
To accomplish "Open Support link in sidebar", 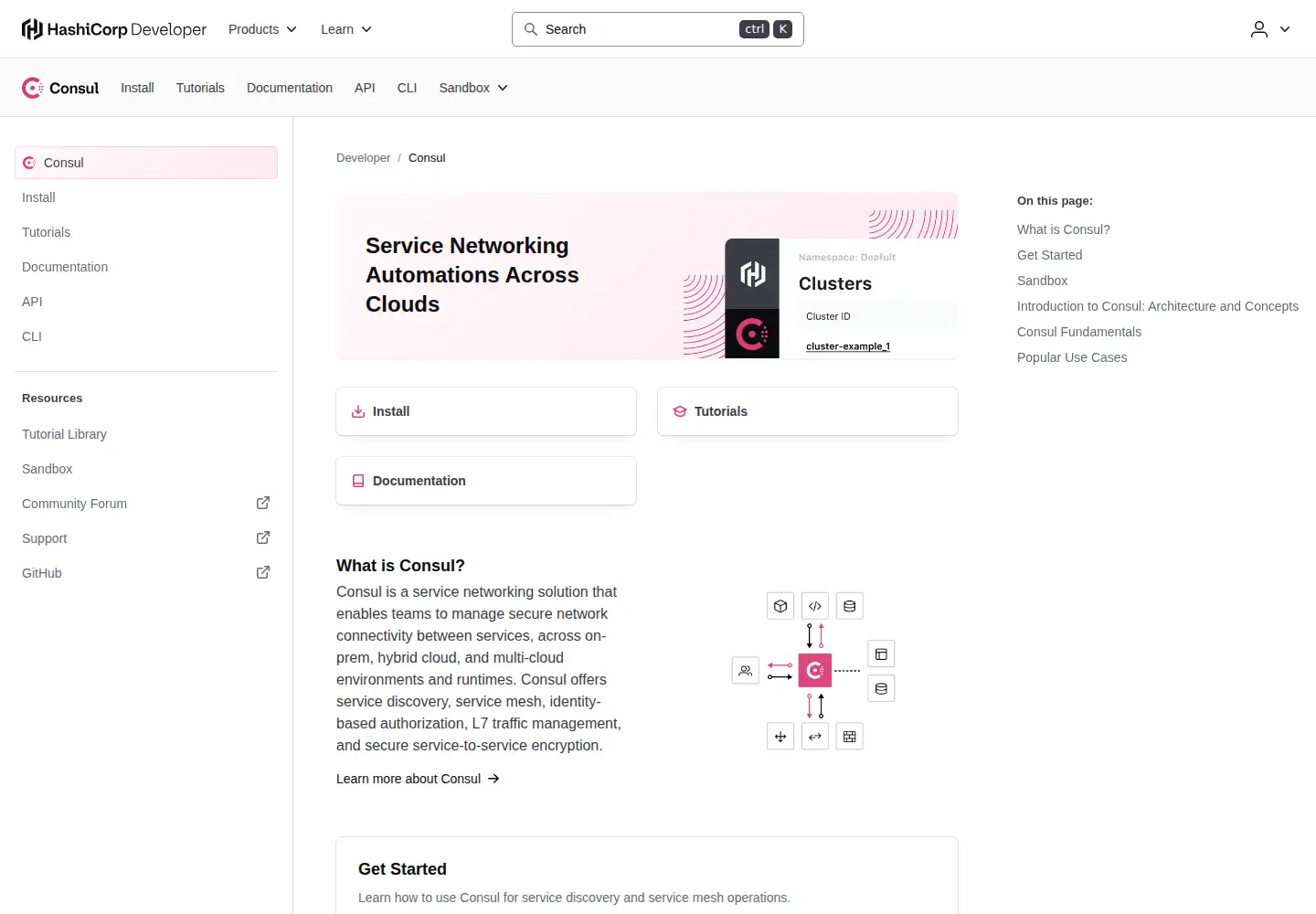I will (146, 538).
